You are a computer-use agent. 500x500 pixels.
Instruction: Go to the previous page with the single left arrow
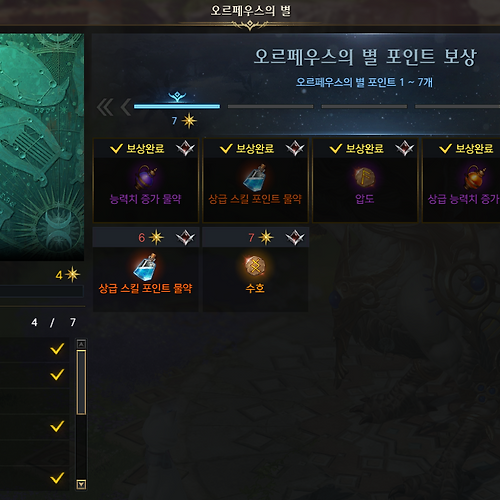click(126, 108)
